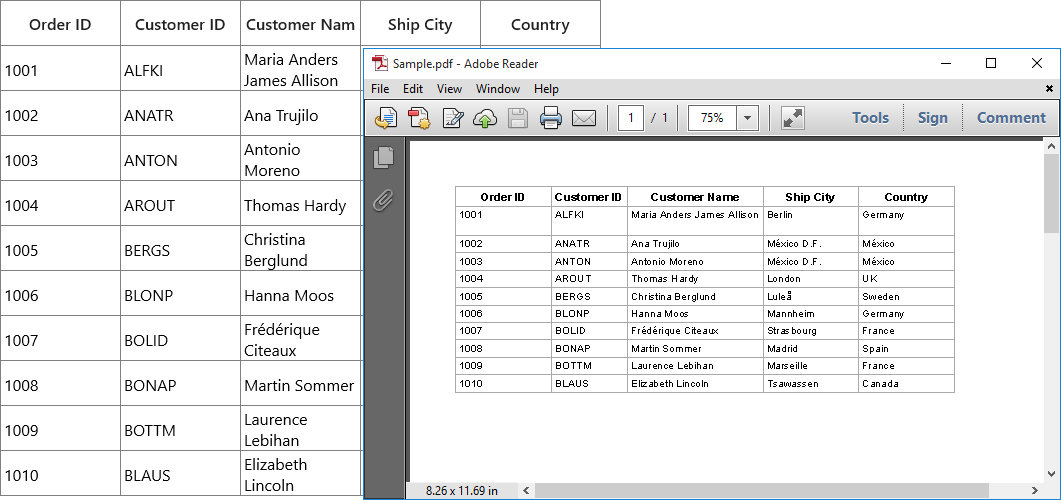Print the document using printer icon
The height and width of the screenshot is (500, 1061).
[550, 118]
